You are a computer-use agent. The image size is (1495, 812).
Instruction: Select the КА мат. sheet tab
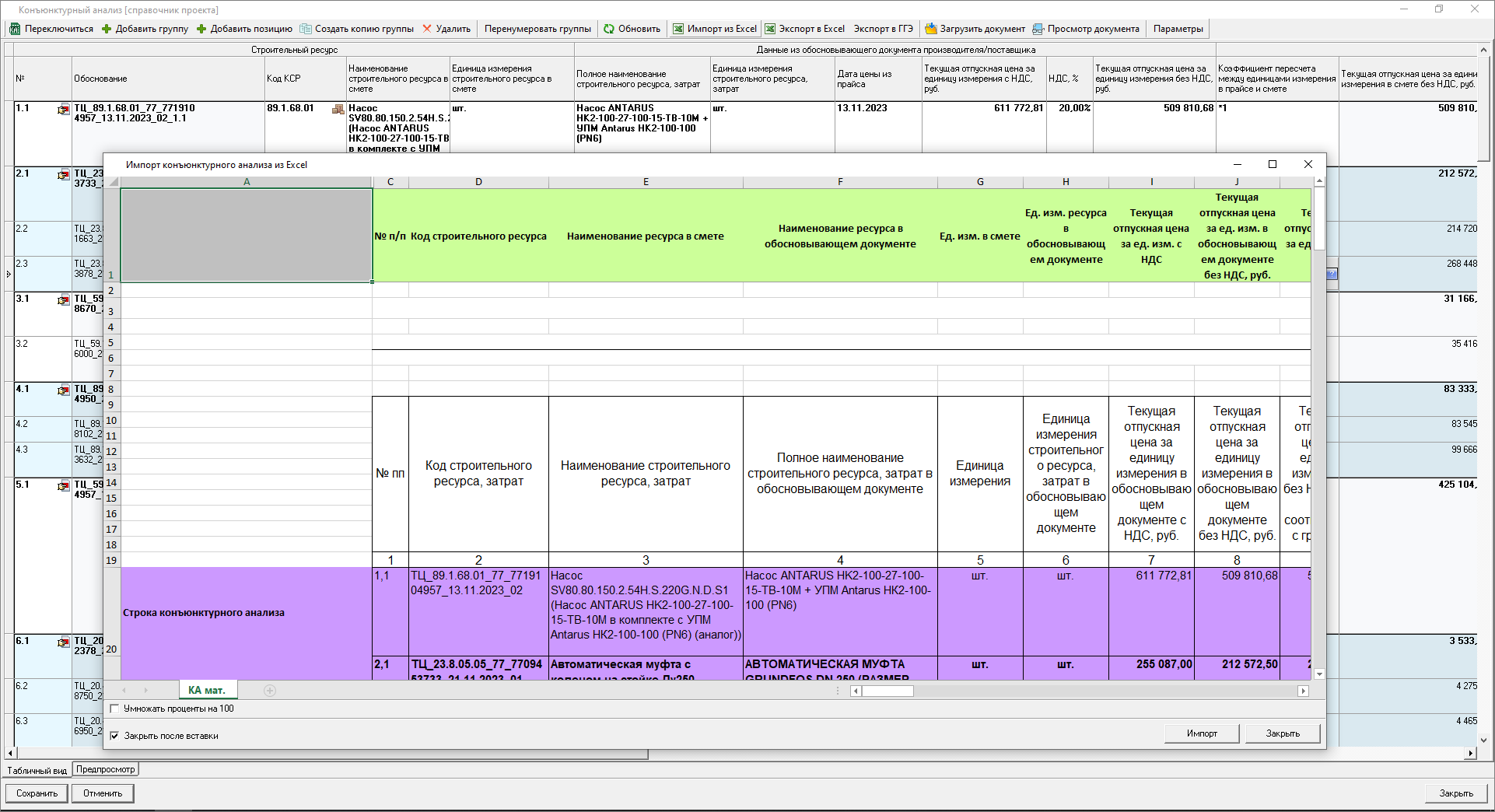(206, 690)
